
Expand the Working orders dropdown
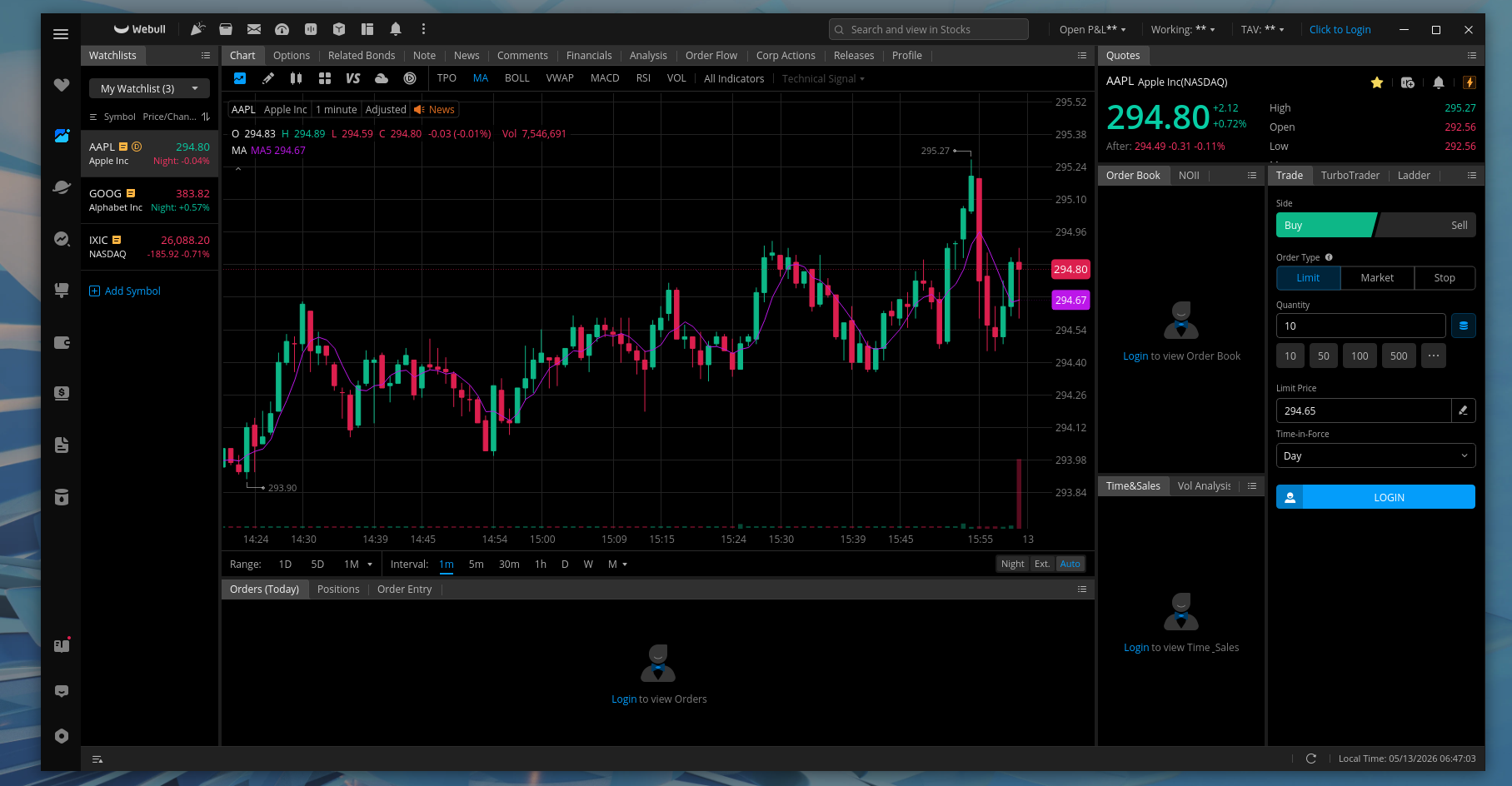[1183, 29]
